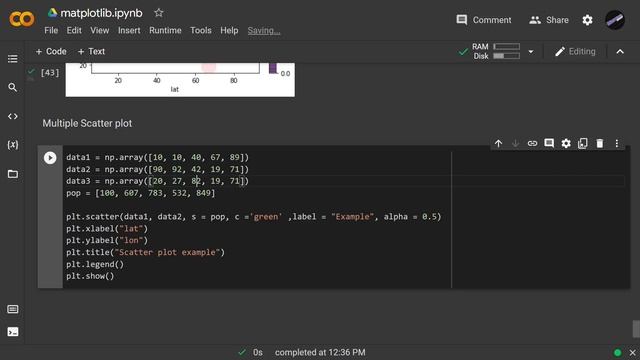Click the plt.xlabel("lat") line
Image resolution: width=640 pixels, height=360 pixels.
[x=107, y=229]
